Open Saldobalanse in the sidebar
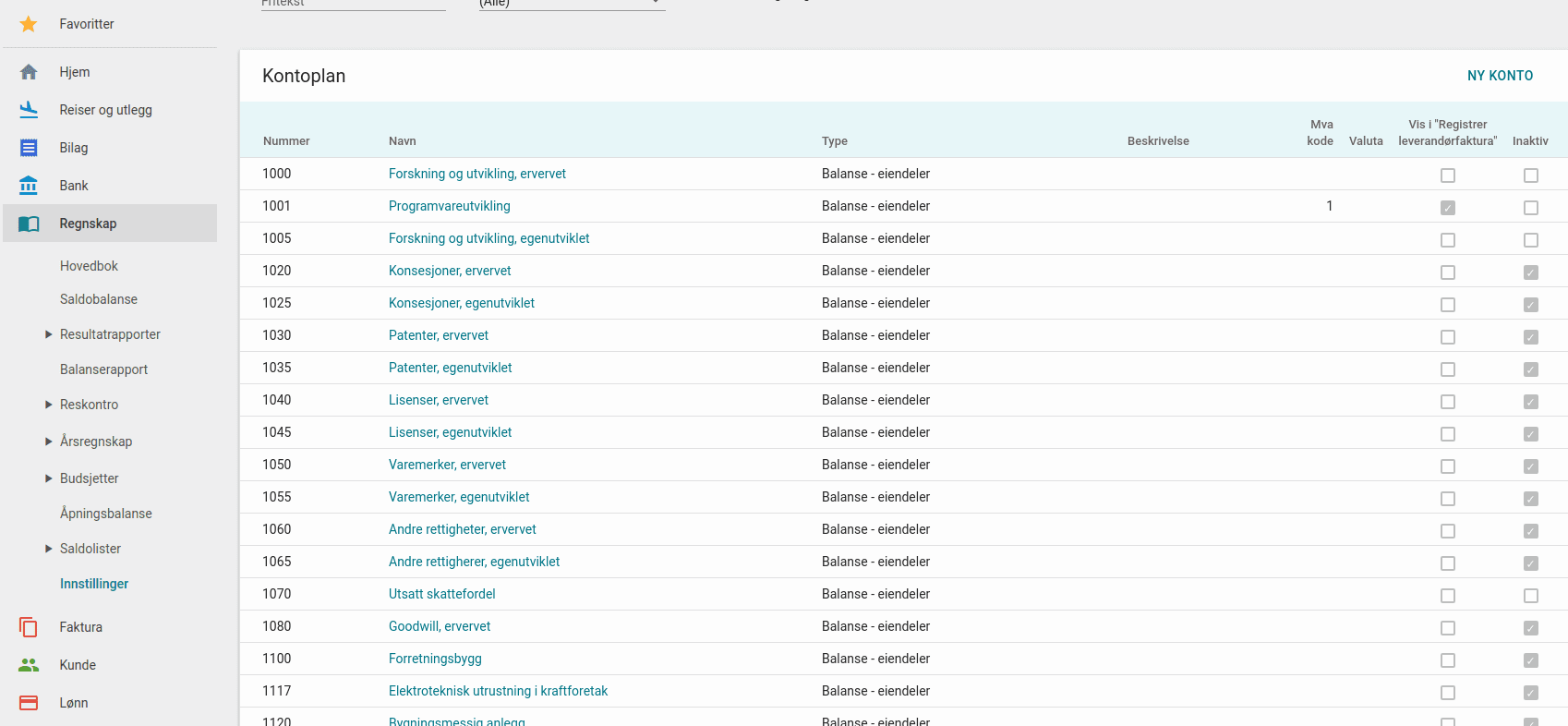 [x=99, y=299]
